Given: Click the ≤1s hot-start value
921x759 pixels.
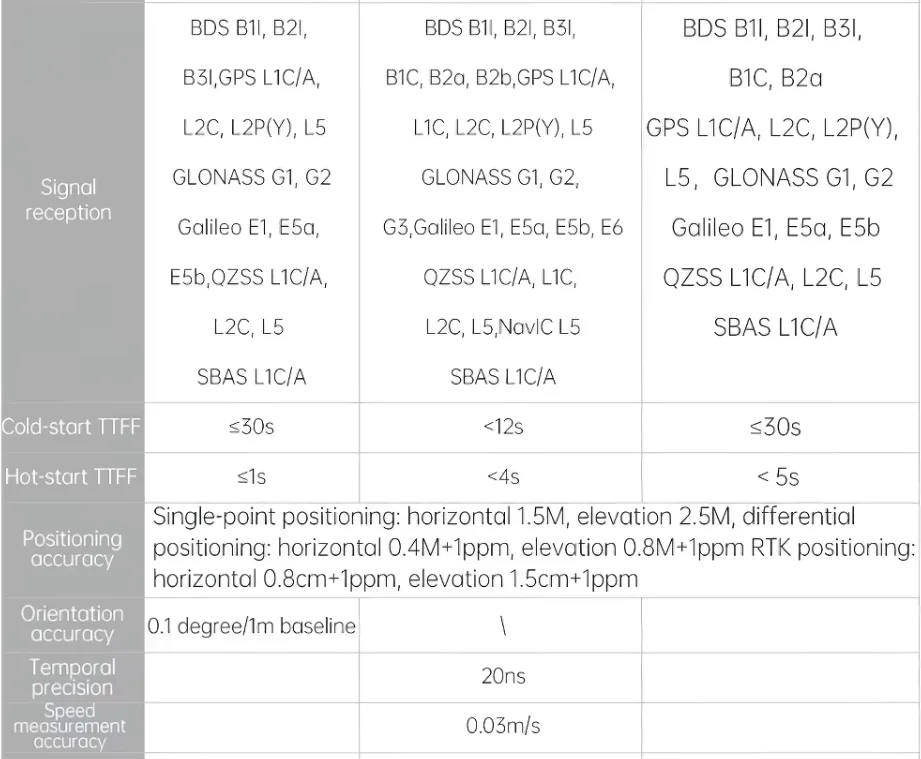Looking at the screenshot, I should coord(252,476).
